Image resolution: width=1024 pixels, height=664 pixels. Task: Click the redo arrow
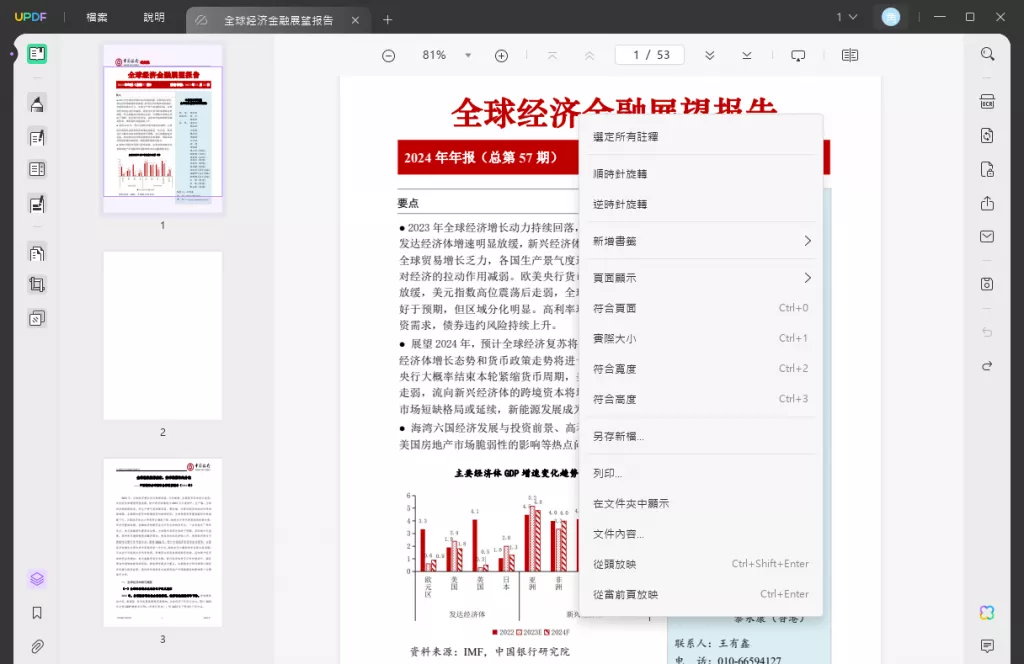click(987, 366)
